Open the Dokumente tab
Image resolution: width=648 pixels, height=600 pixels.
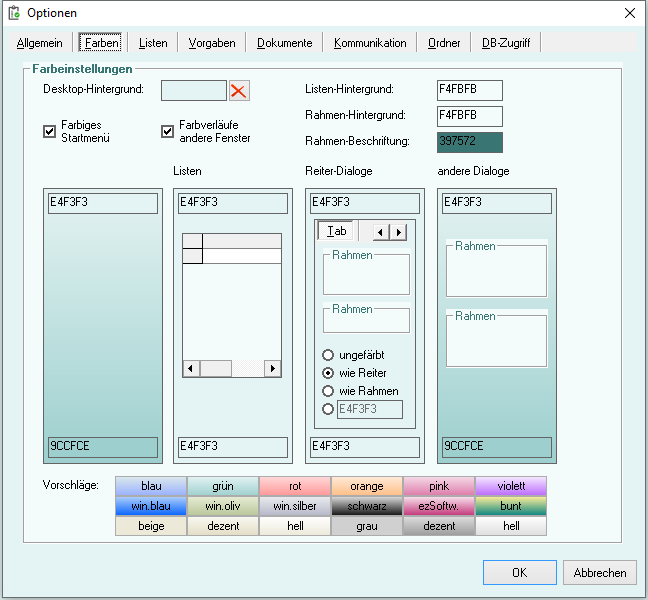(x=284, y=43)
